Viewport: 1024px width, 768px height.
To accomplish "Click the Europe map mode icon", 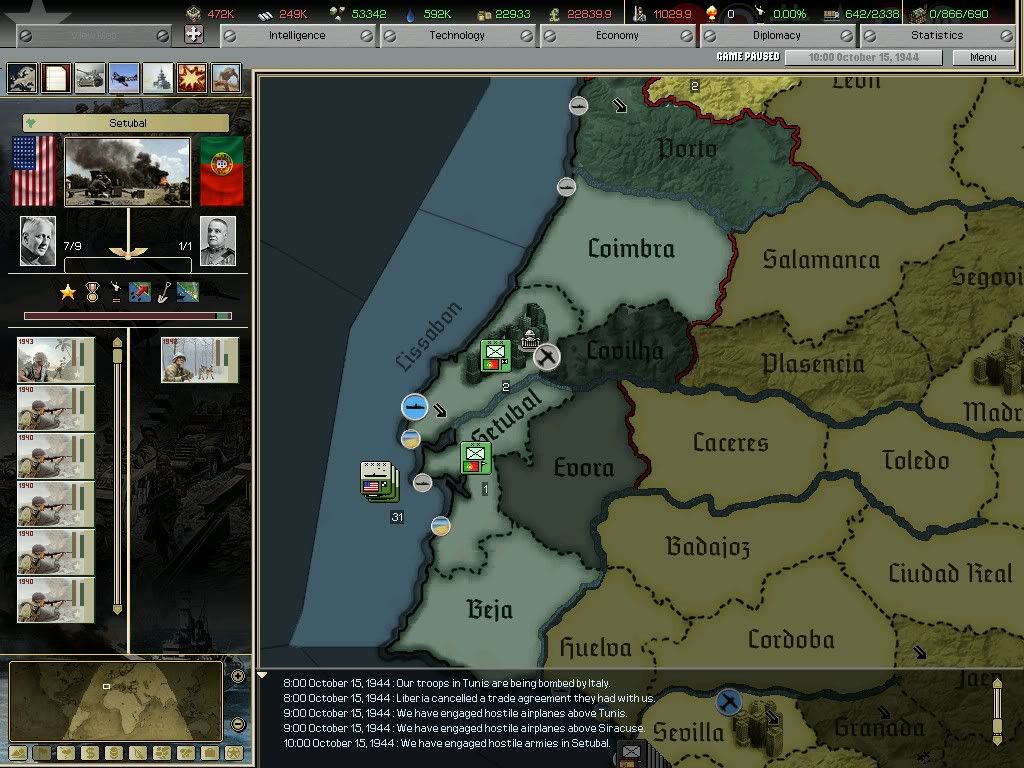I will 22,77.
